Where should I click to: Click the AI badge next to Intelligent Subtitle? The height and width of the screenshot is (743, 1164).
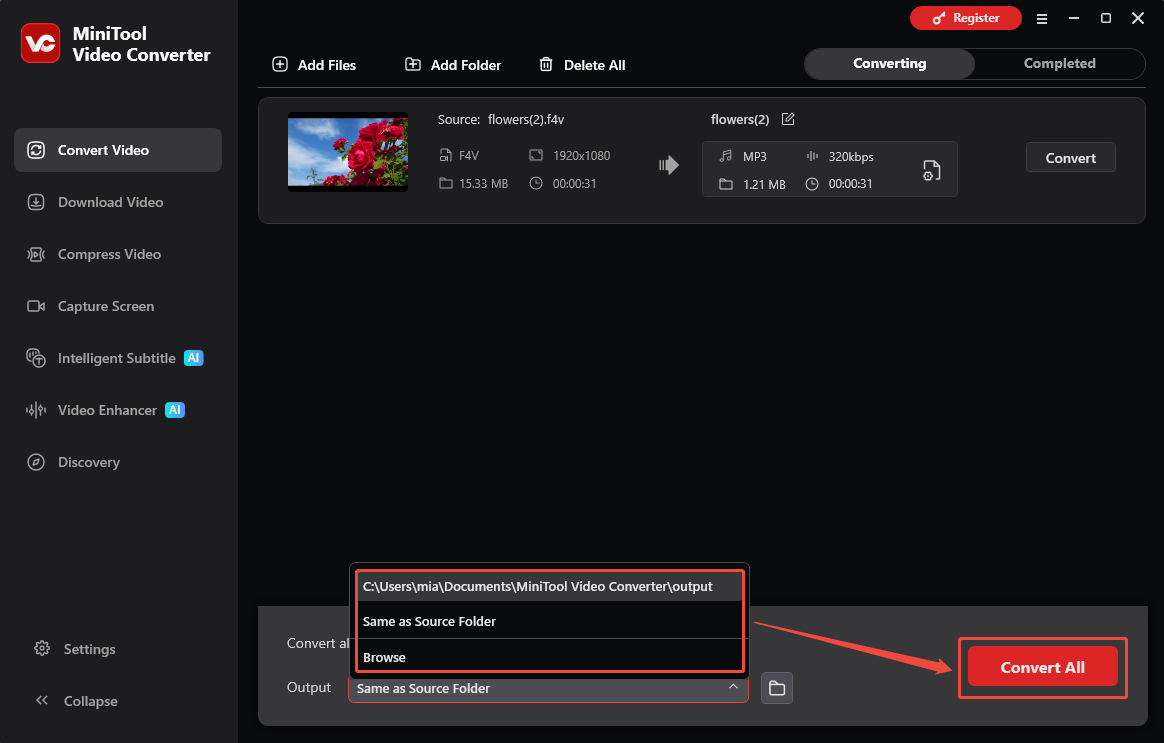(193, 358)
